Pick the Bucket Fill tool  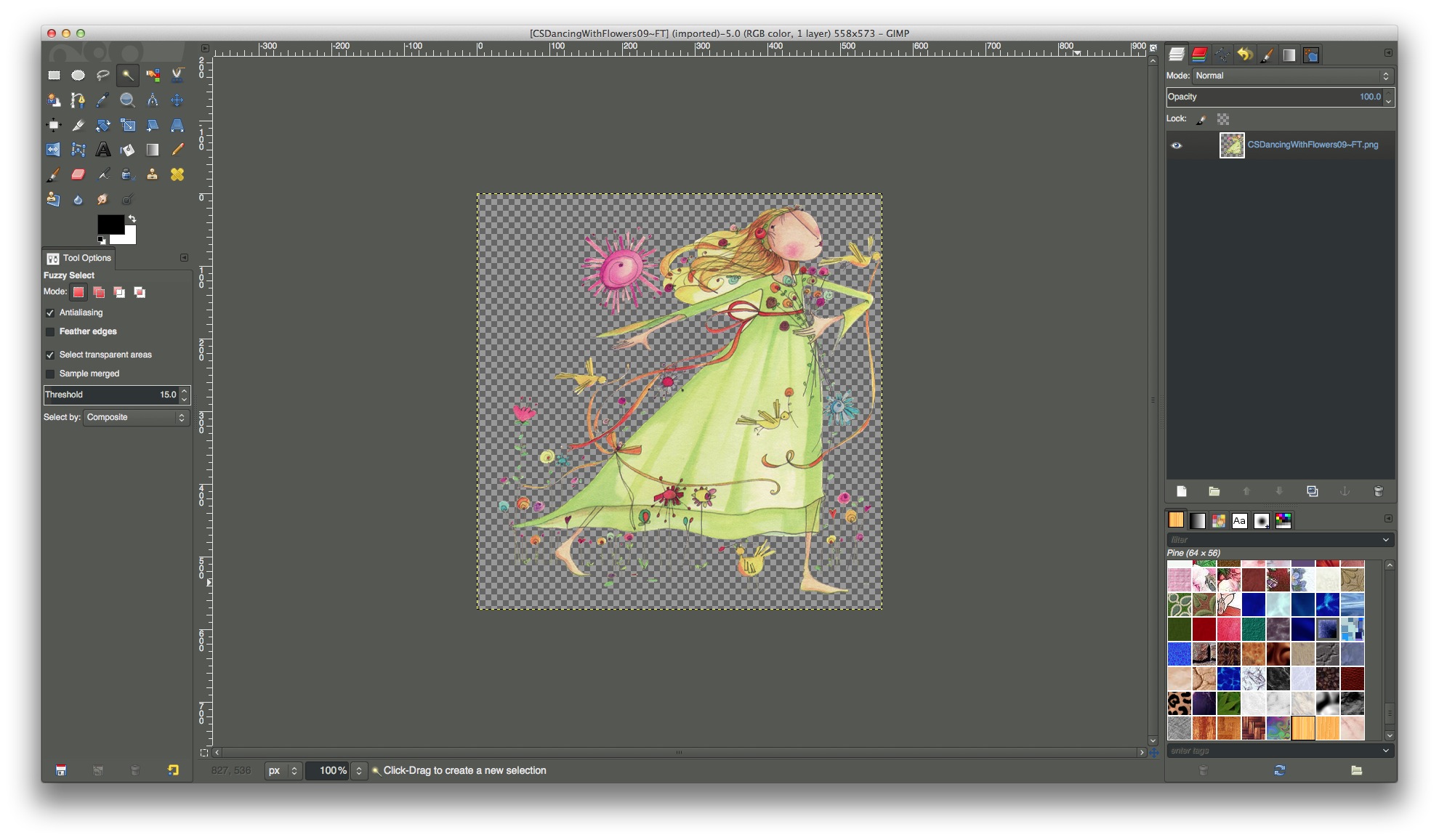127,150
